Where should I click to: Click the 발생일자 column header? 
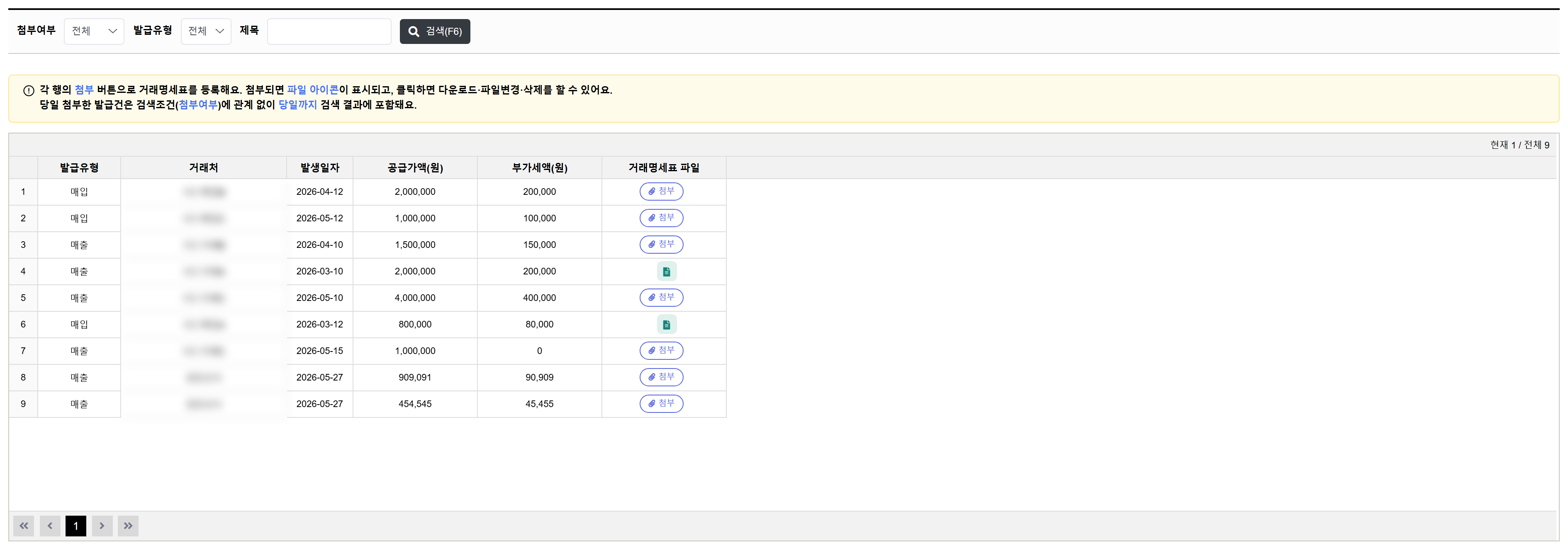click(x=319, y=168)
